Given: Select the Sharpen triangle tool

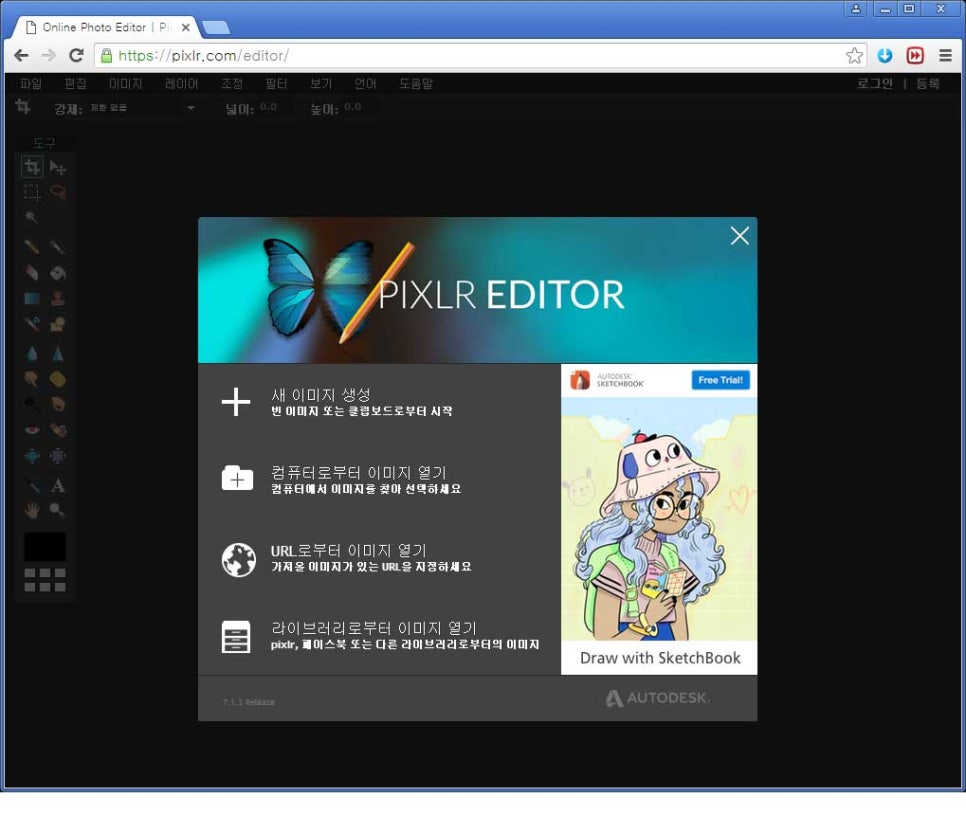Looking at the screenshot, I should click(x=58, y=353).
